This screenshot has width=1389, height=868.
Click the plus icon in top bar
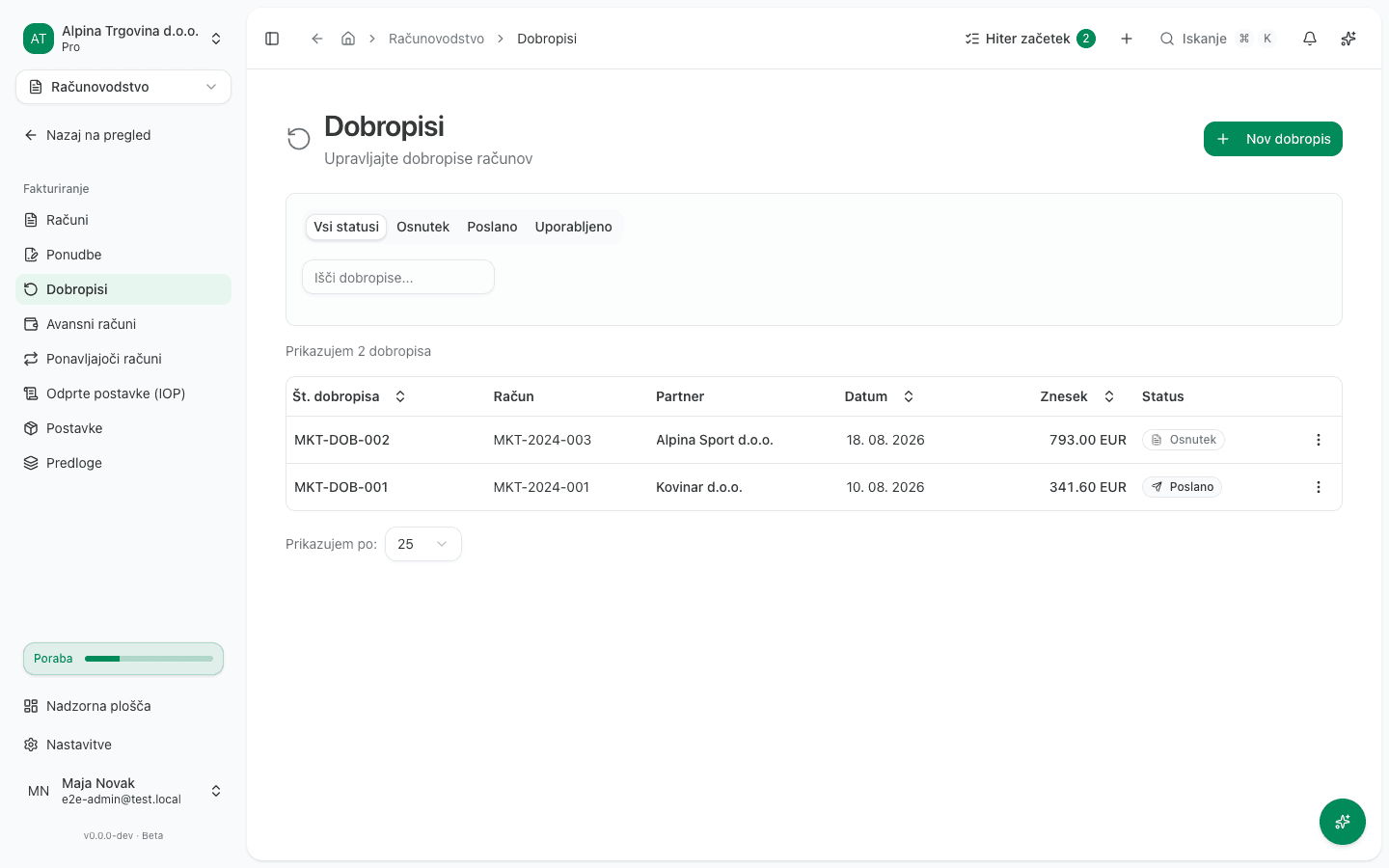point(1127,39)
